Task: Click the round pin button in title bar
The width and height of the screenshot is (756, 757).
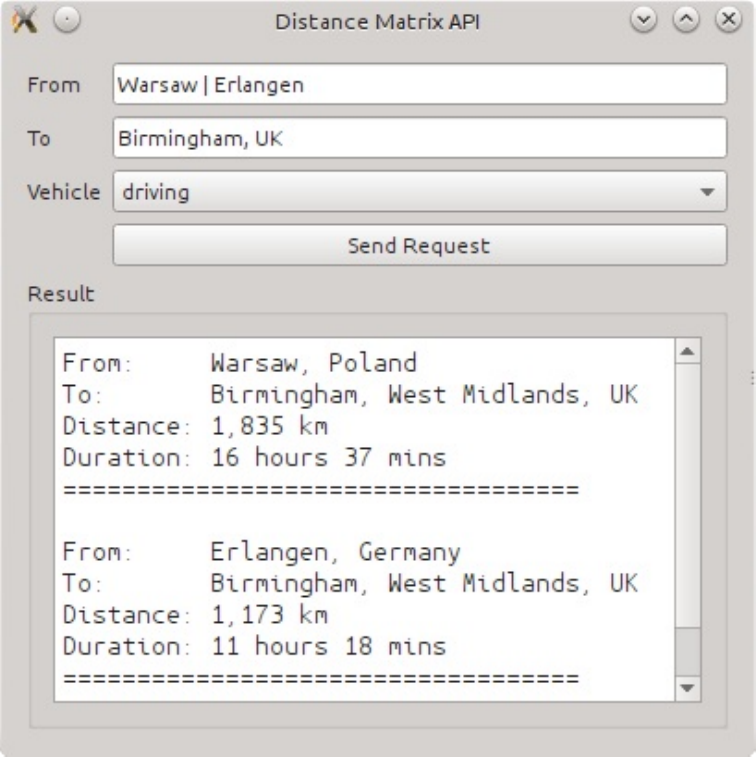Action: [x=67, y=20]
